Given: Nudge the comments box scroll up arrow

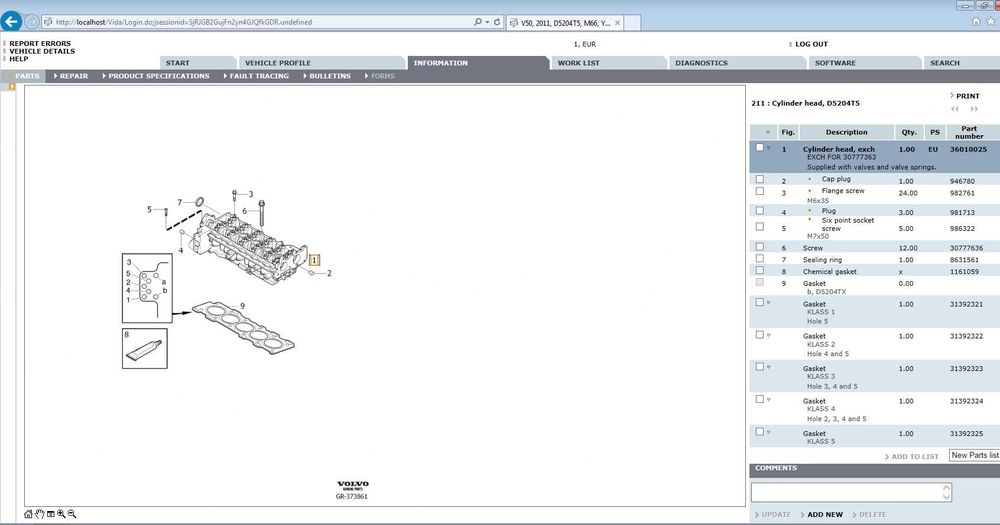Looking at the screenshot, I should (946, 488).
